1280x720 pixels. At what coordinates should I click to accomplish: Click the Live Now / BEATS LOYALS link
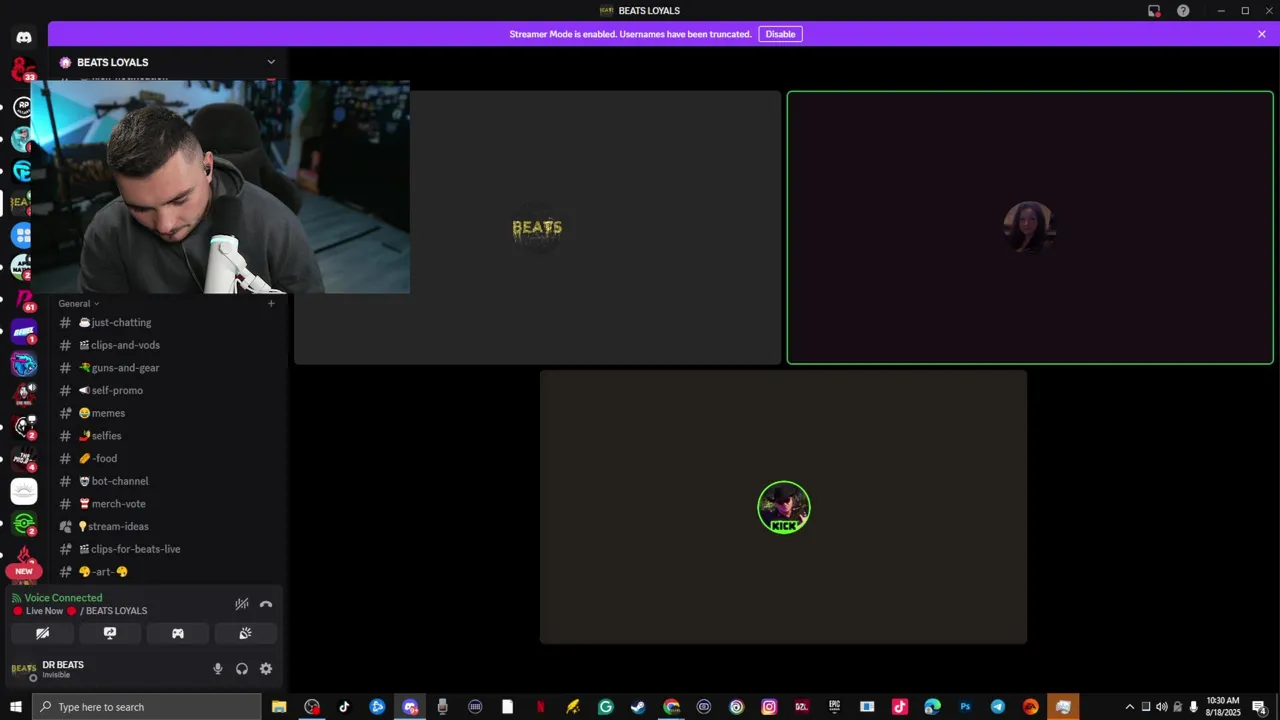click(x=86, y=611)
